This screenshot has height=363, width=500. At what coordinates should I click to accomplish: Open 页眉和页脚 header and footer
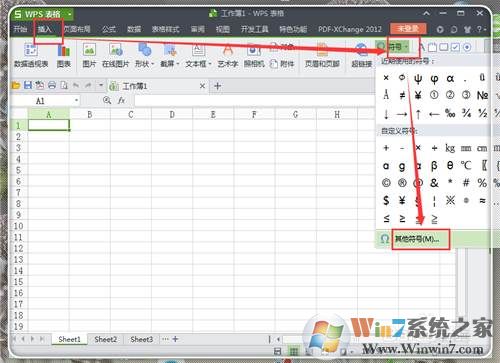[322, 56]
